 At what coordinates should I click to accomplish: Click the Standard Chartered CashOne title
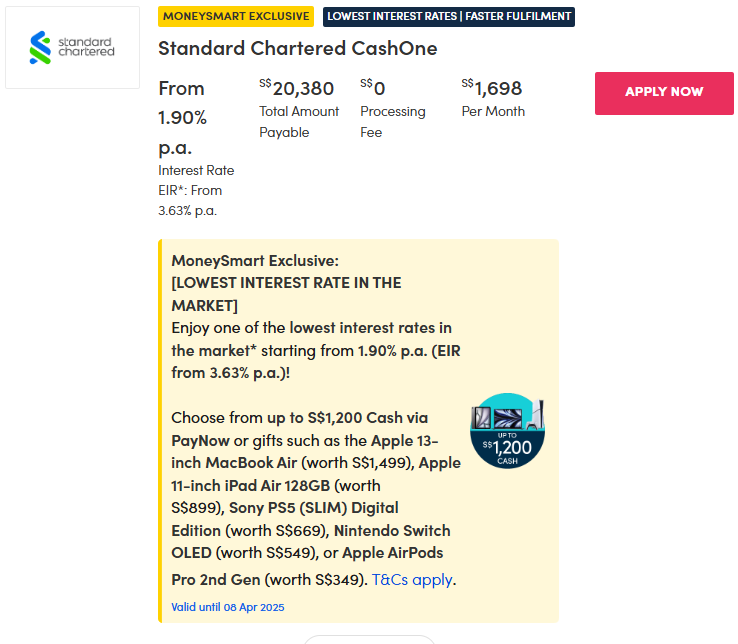[x=297, y=48]
